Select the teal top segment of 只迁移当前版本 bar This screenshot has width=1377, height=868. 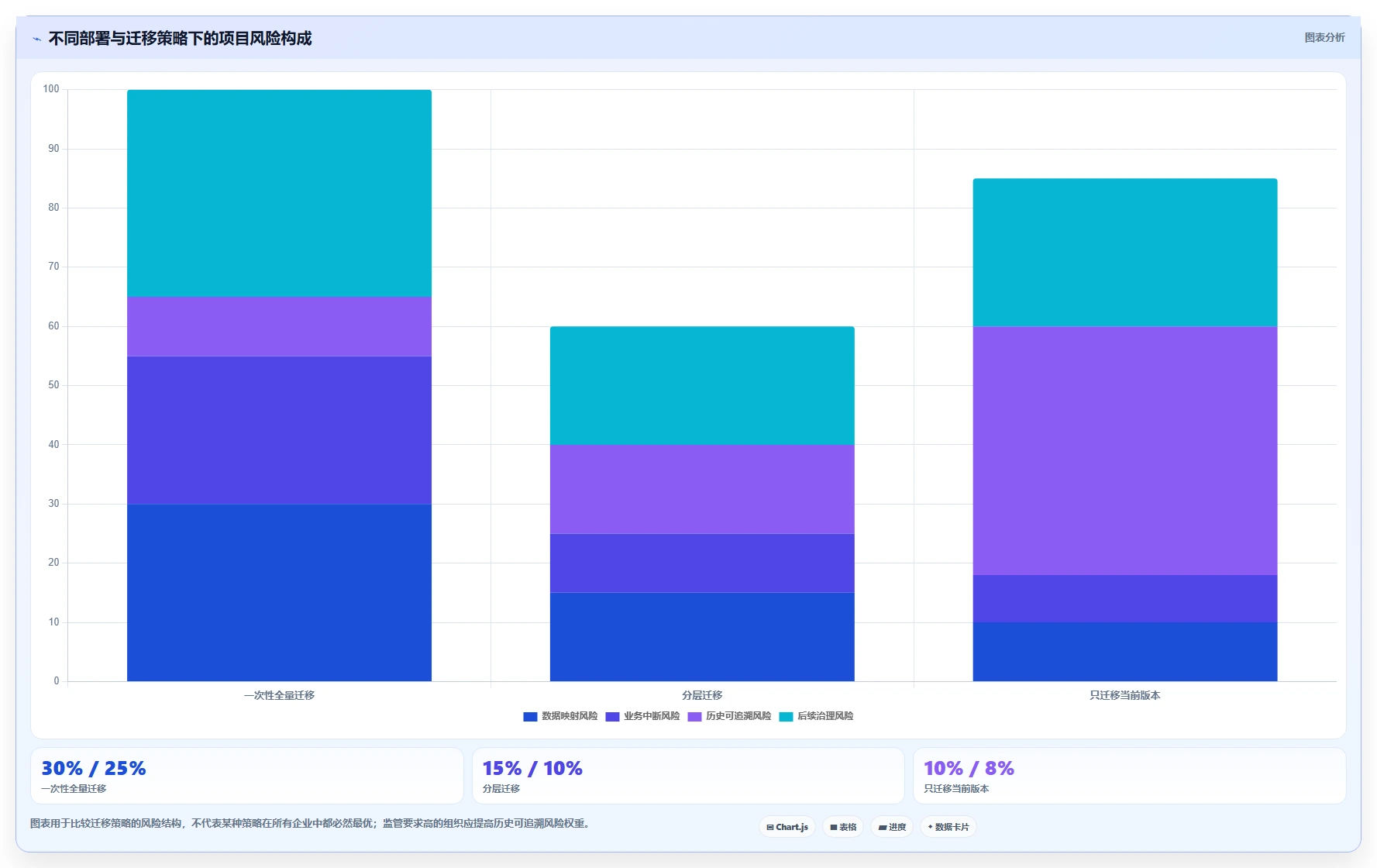point(1125,253)
